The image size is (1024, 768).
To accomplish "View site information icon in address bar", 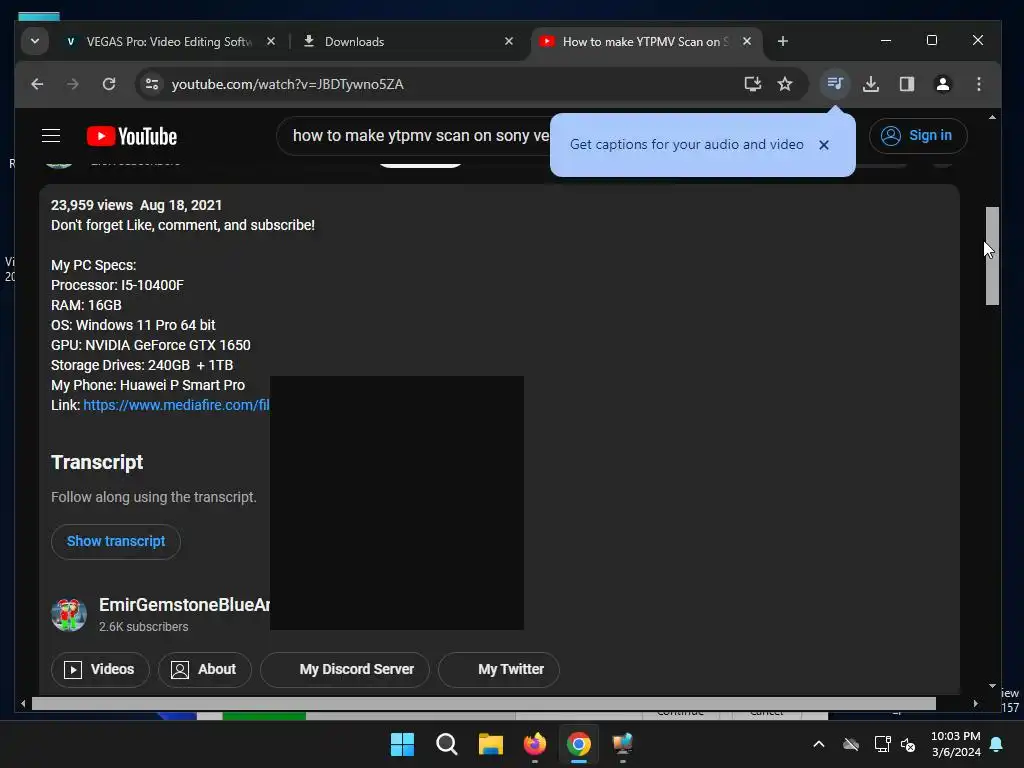I will (152, 84).
